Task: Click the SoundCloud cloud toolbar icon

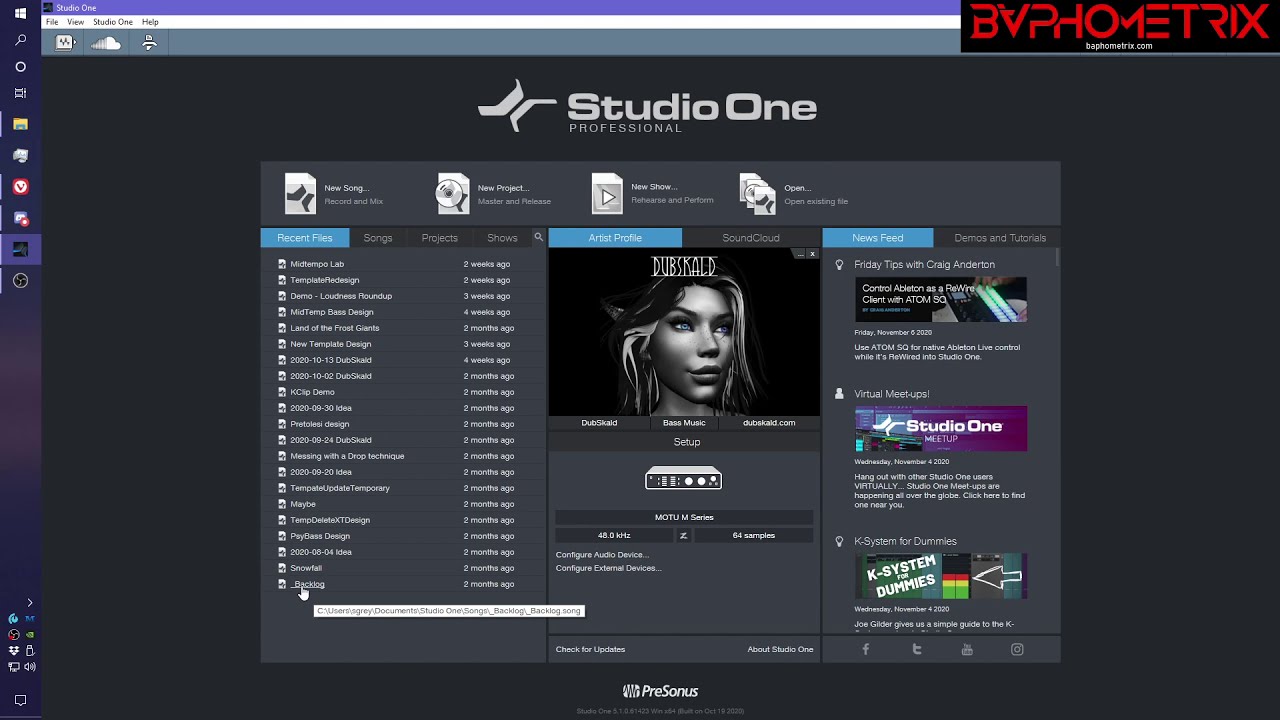Action: [106, 43]
